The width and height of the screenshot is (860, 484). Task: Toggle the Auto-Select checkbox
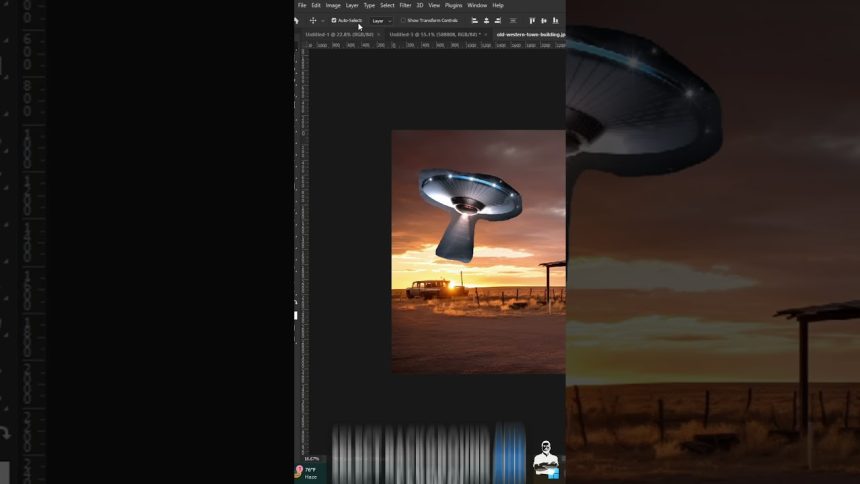click(x=333, y=20)
